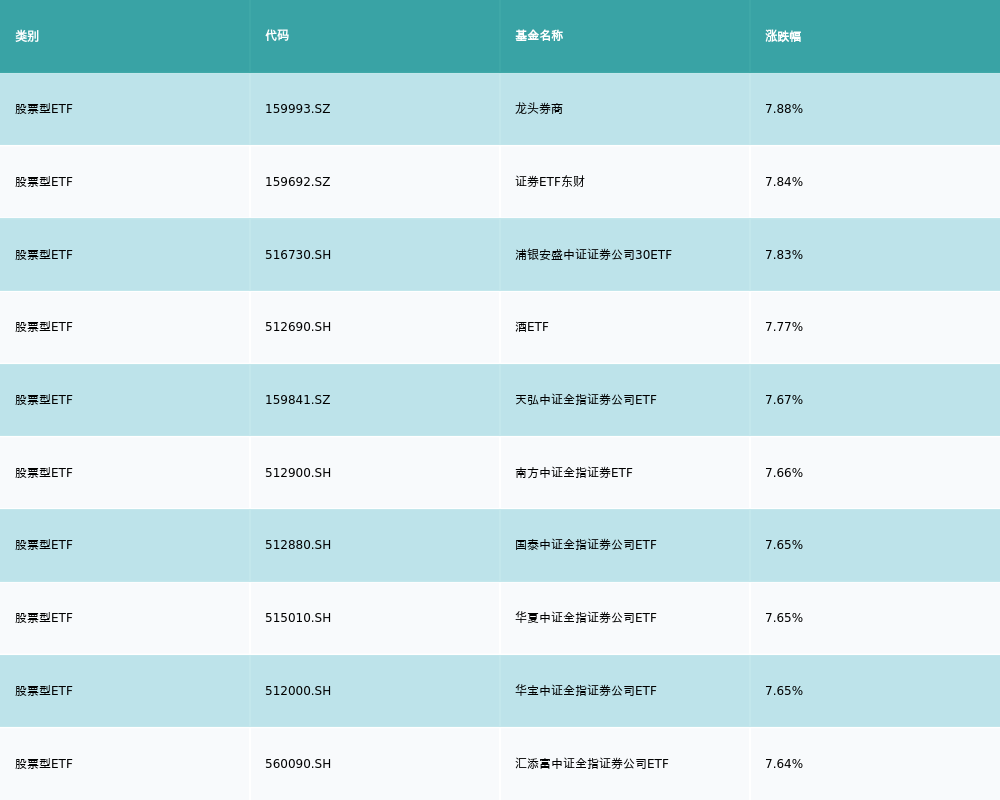Click 股票型ETF in the 512880.SH row
The image size is (1000, 800).
coord(44,545)
